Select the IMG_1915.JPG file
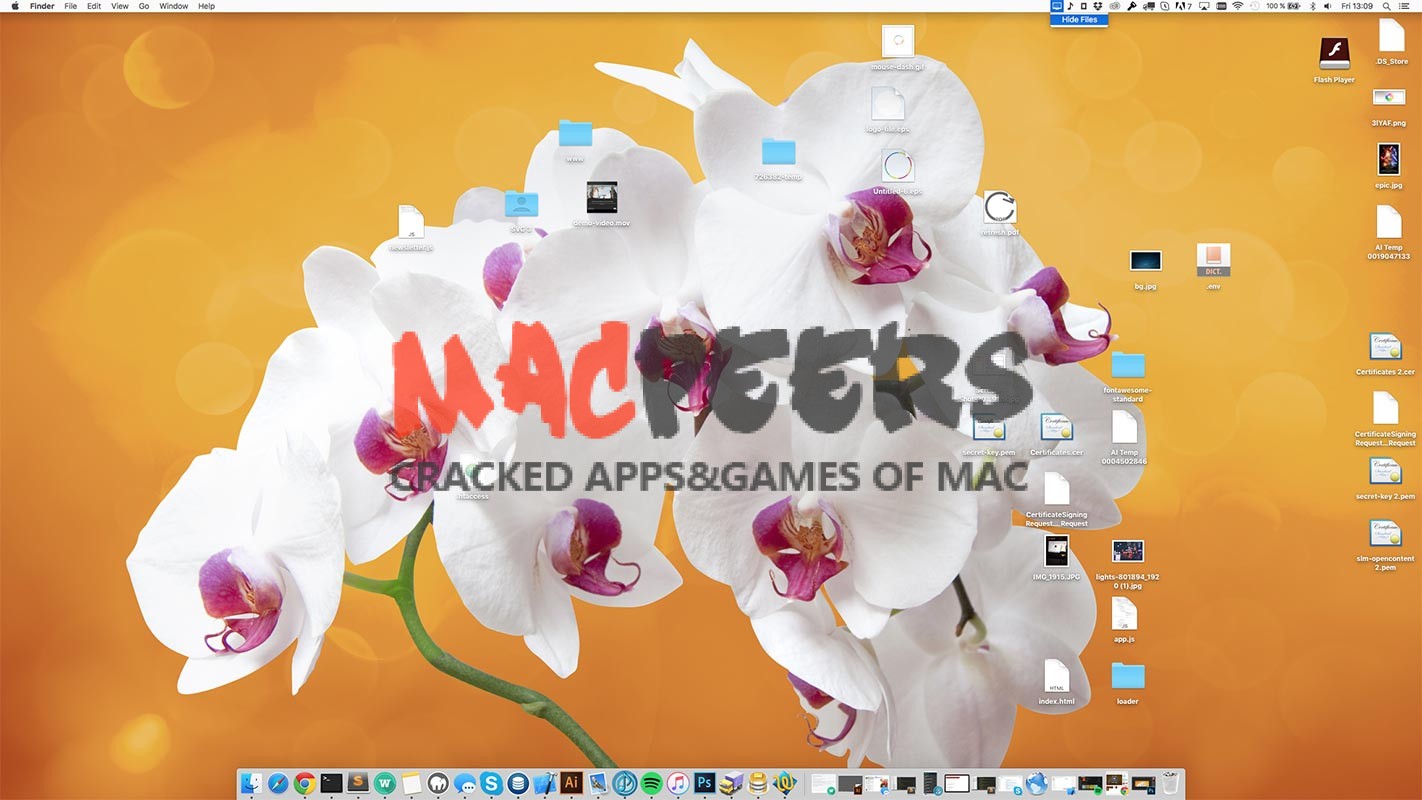Screen dimensions: 1422x800 pos(1057,551)
